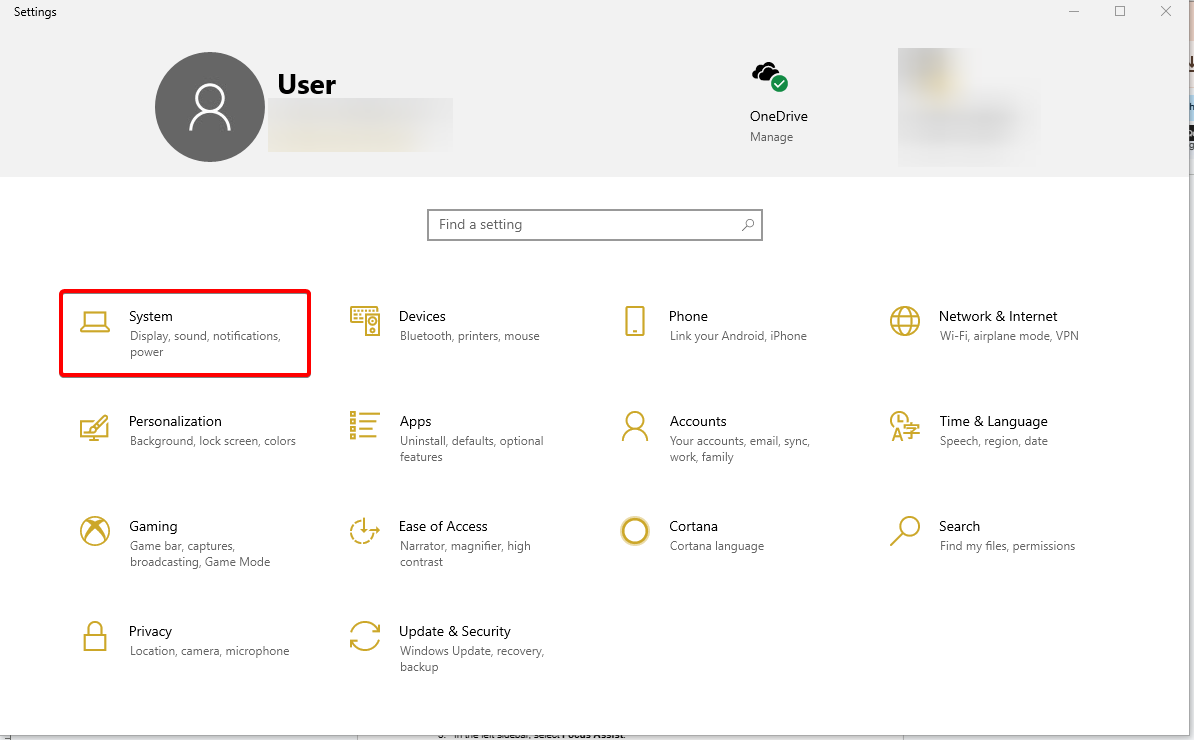The width and height of the screenshot is (1194, 740).
Task: Click the magnifier in Find a setting box
Action: (748, 225)
